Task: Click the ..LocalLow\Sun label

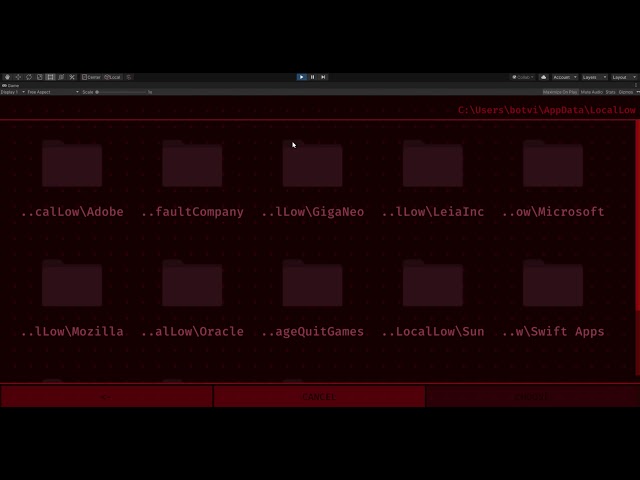Action: (433, 331)
